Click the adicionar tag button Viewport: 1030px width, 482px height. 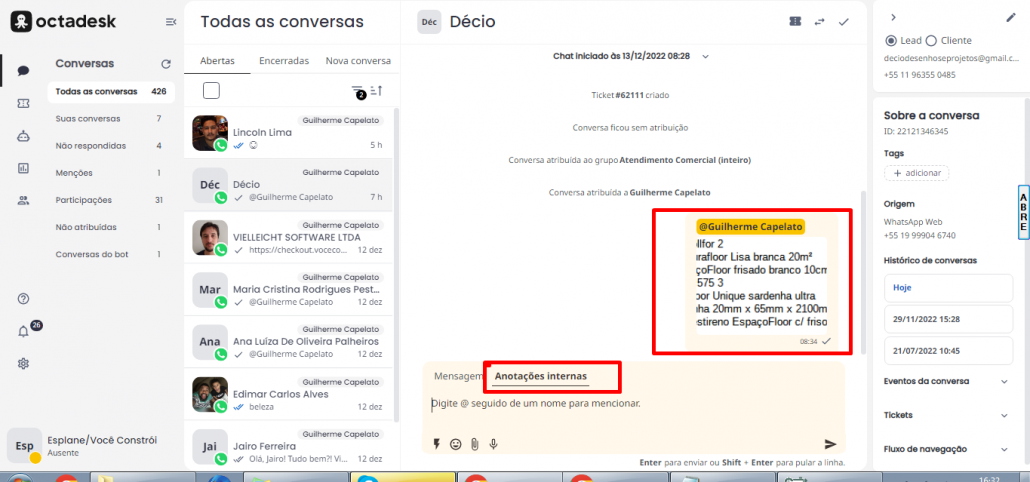point(917,173)
